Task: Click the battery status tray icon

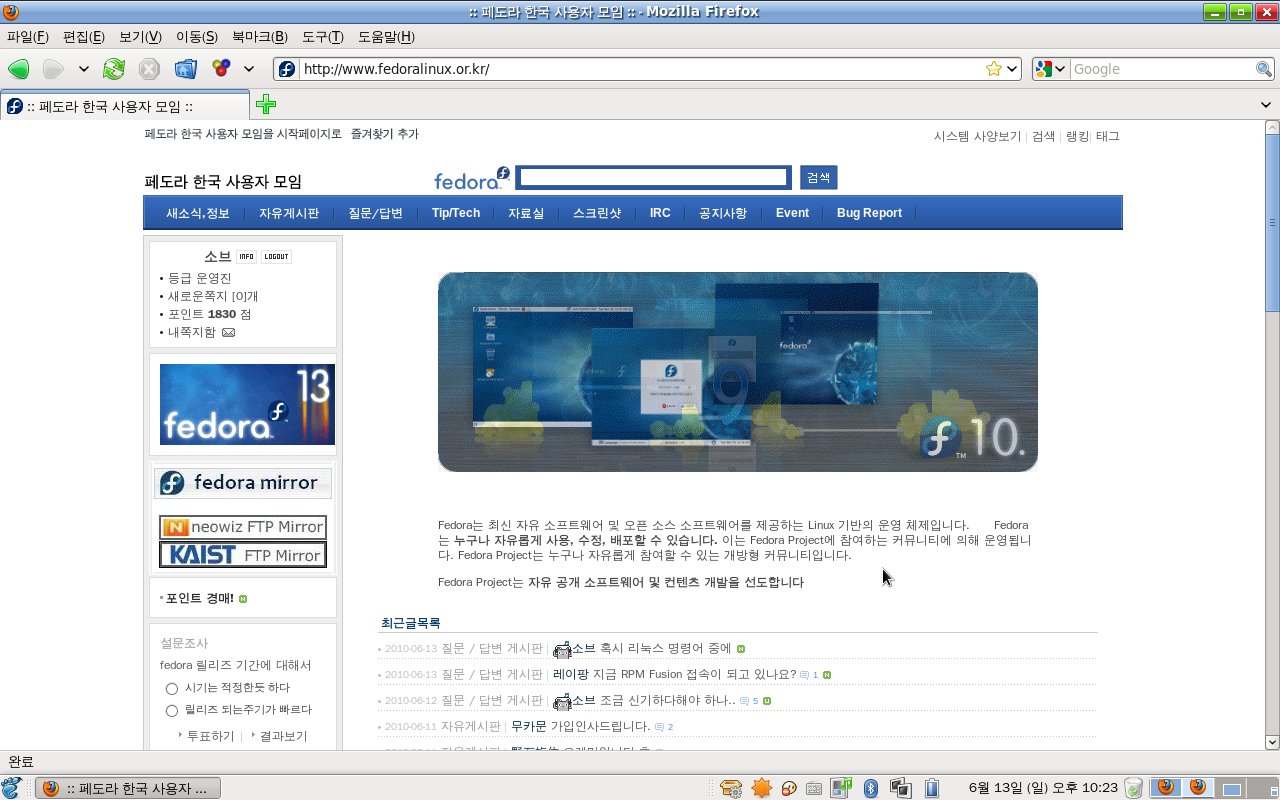Action: click(931, 788)
